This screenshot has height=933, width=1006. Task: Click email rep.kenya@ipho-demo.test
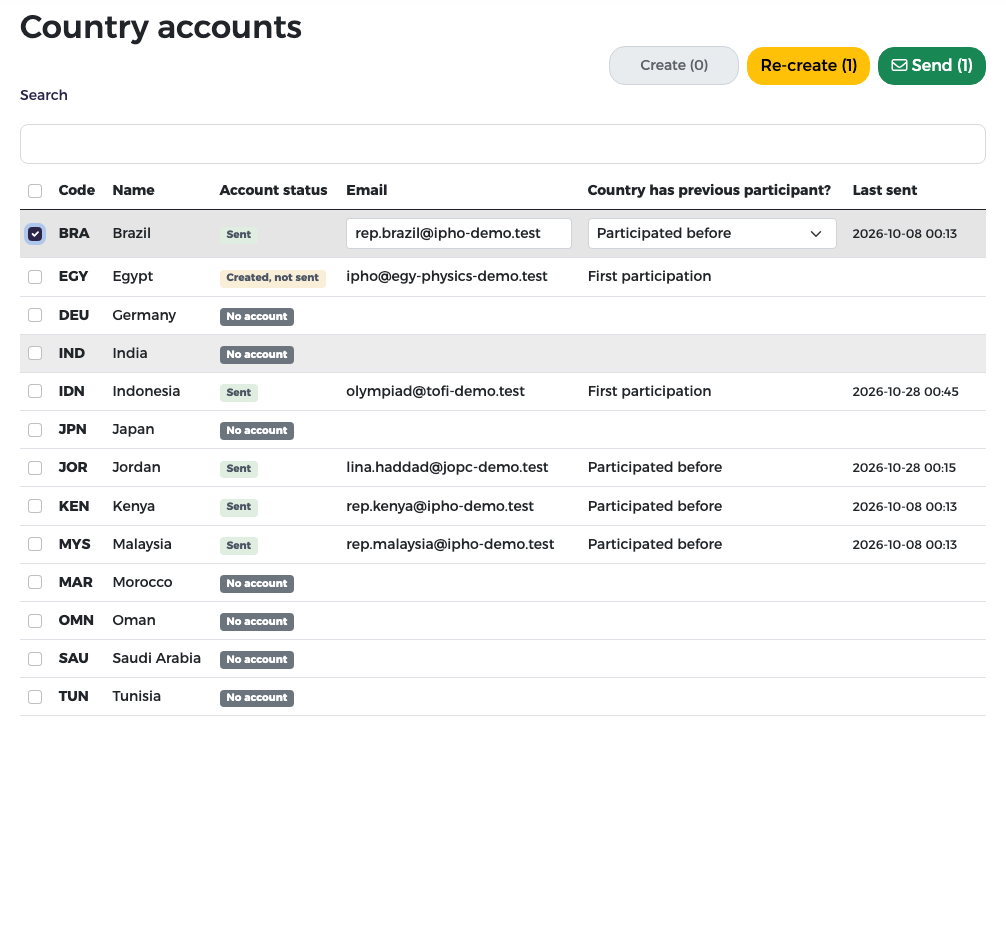[x=439, y=506]
